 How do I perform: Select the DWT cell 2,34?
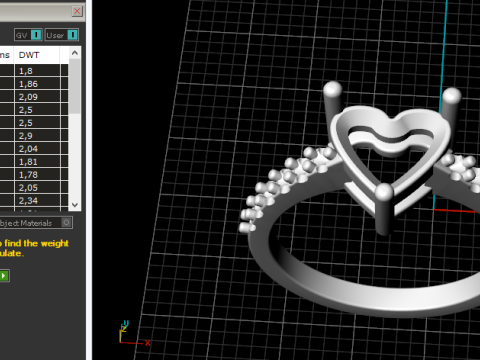tap(37, 201)
